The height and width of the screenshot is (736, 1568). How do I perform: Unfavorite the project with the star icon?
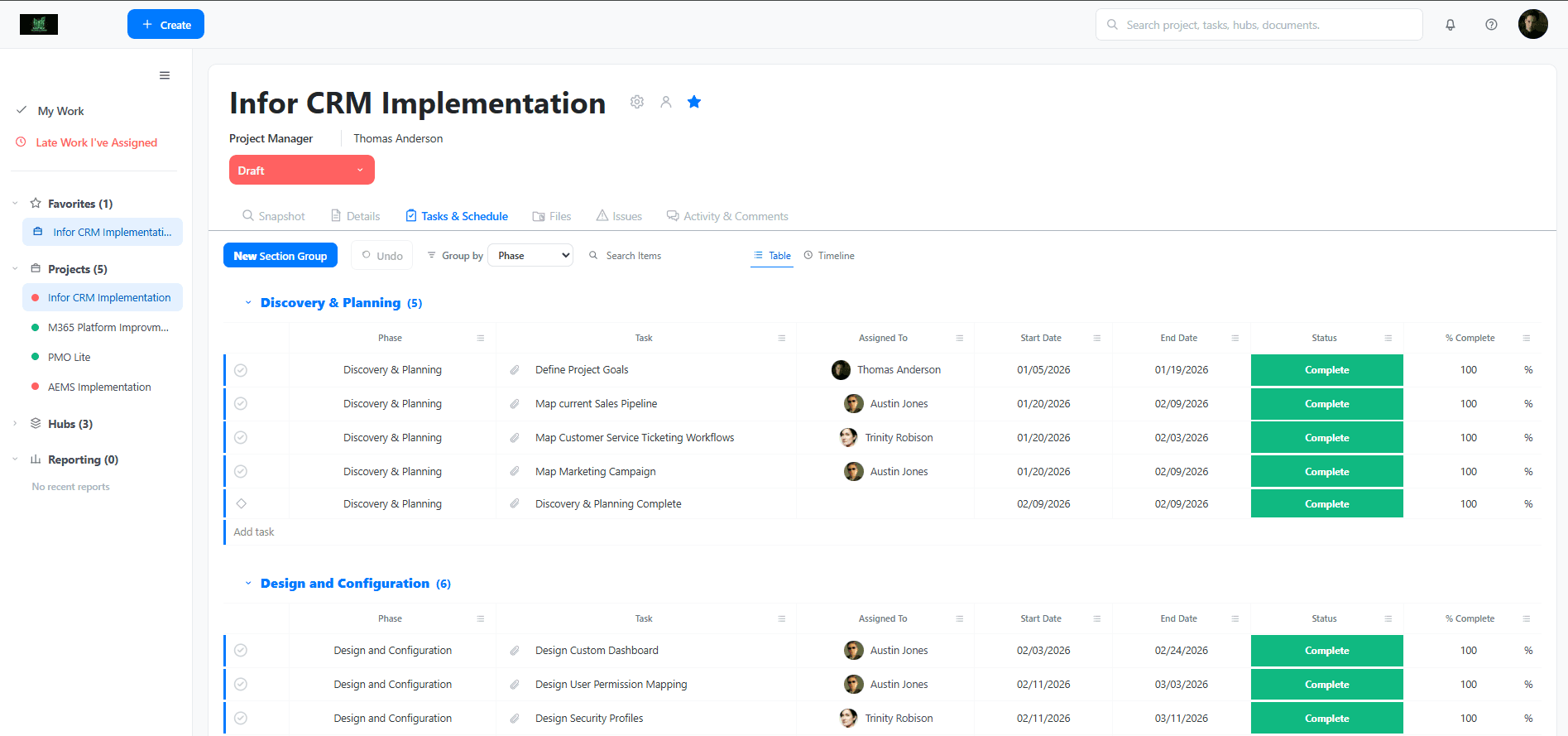pos(694,102)
